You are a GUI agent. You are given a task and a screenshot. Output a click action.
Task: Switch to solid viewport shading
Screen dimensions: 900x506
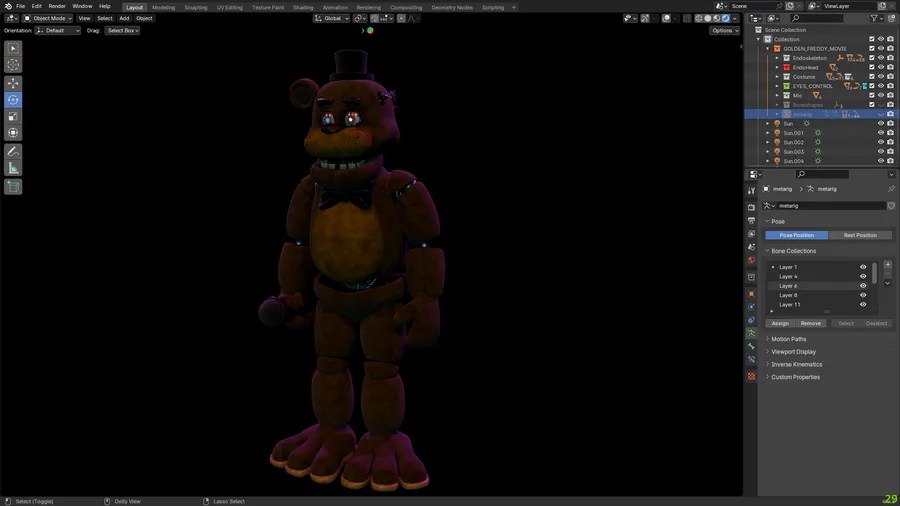(708, 18)
